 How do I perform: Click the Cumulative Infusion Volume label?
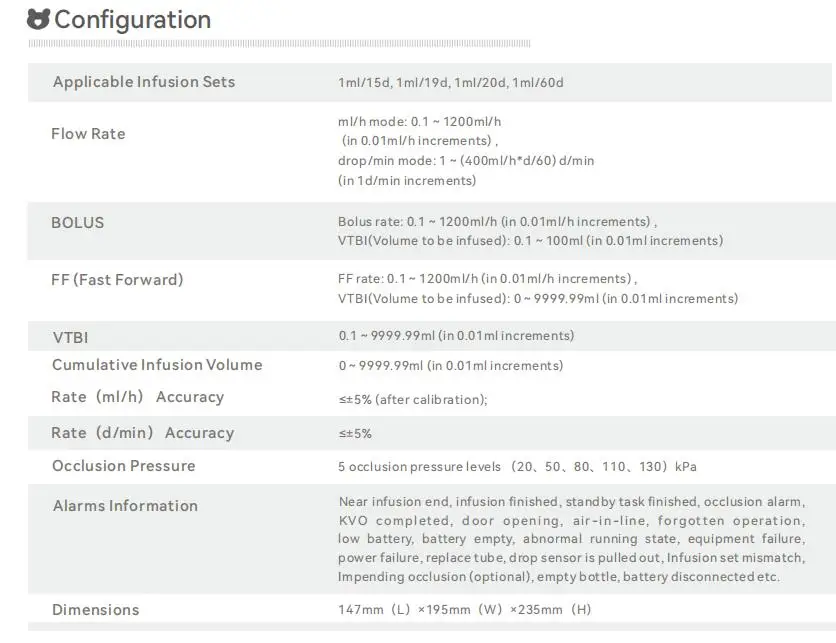click(157, 365)
